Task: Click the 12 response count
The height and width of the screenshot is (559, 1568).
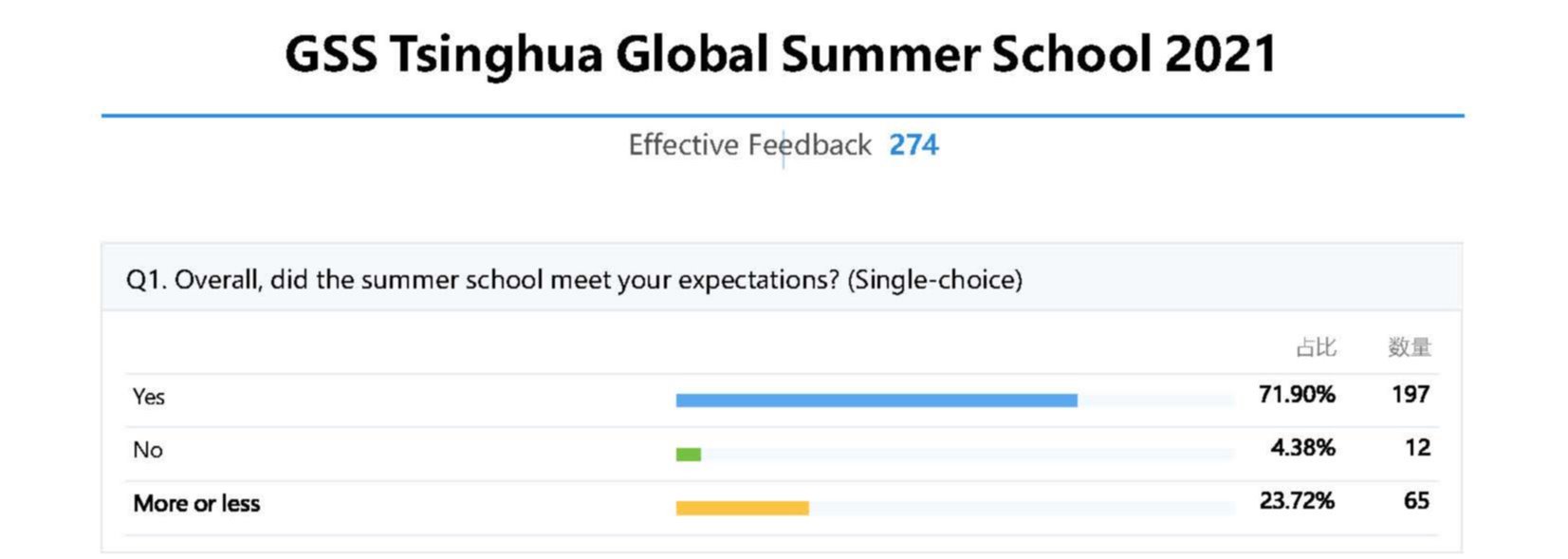Action: click(x=1417, y=448)
